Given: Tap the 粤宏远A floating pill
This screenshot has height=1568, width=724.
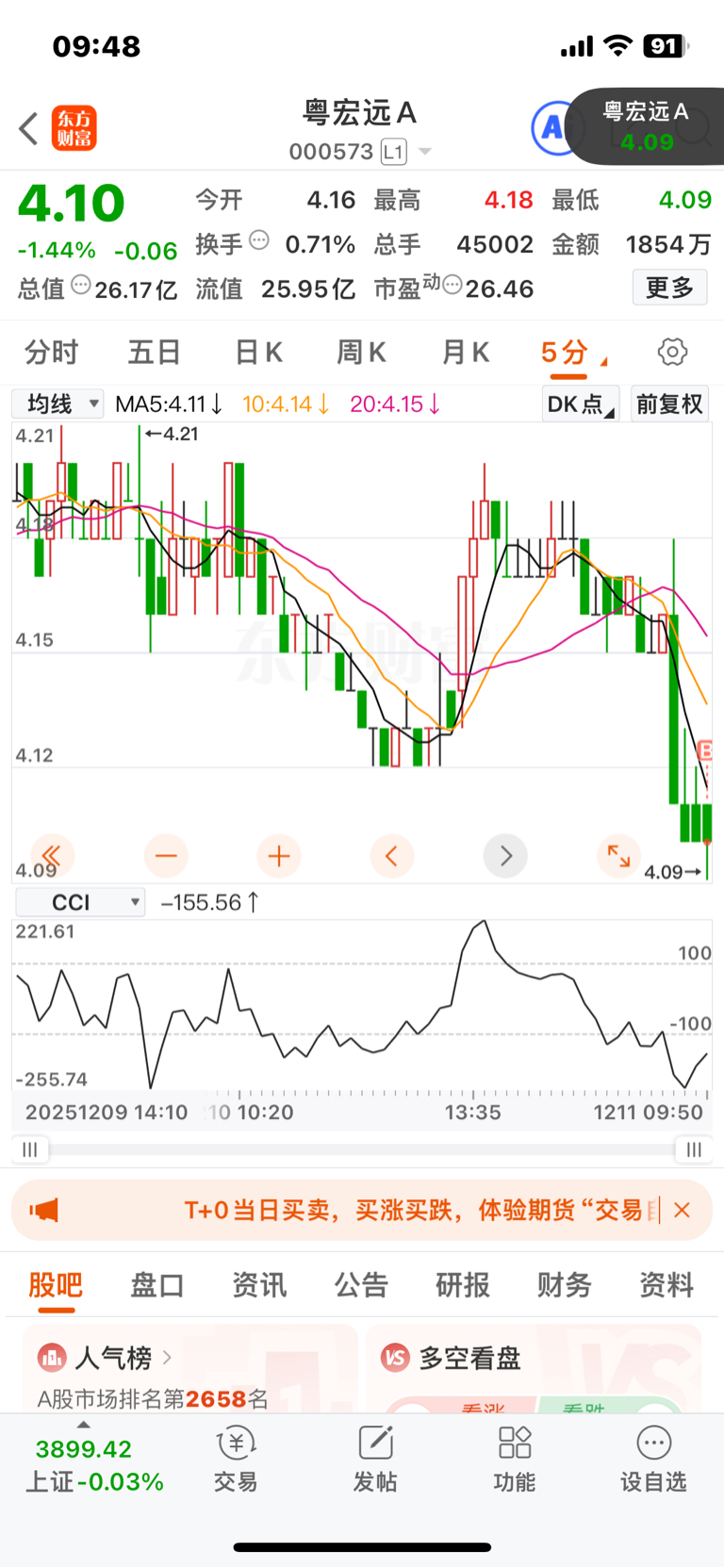Looking at the screenshot, I should [x=647, y=126].
